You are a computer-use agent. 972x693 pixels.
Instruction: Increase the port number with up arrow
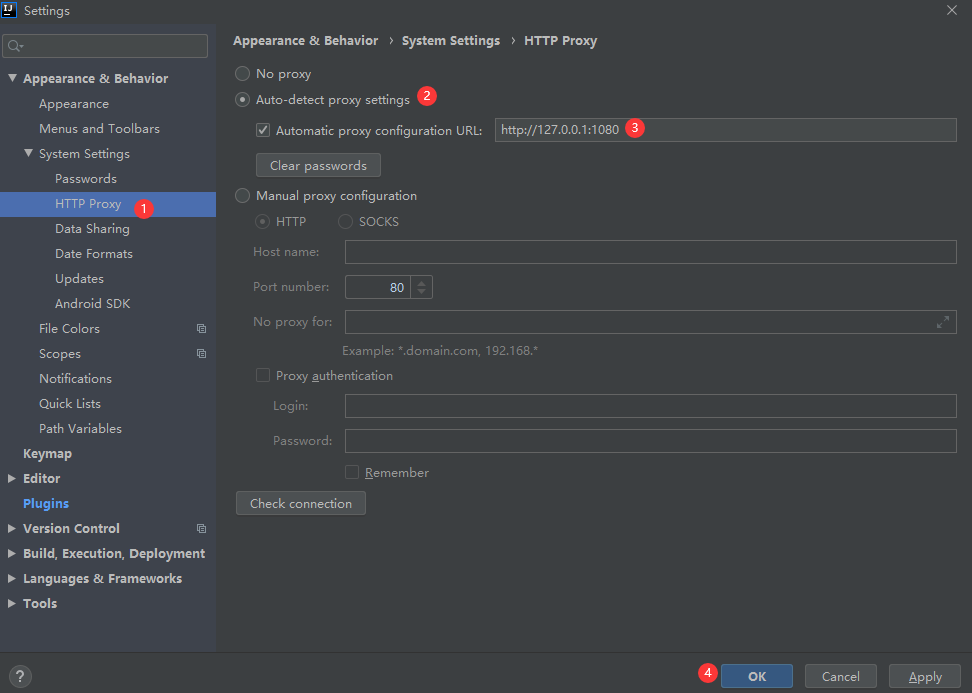click(422, 282)
